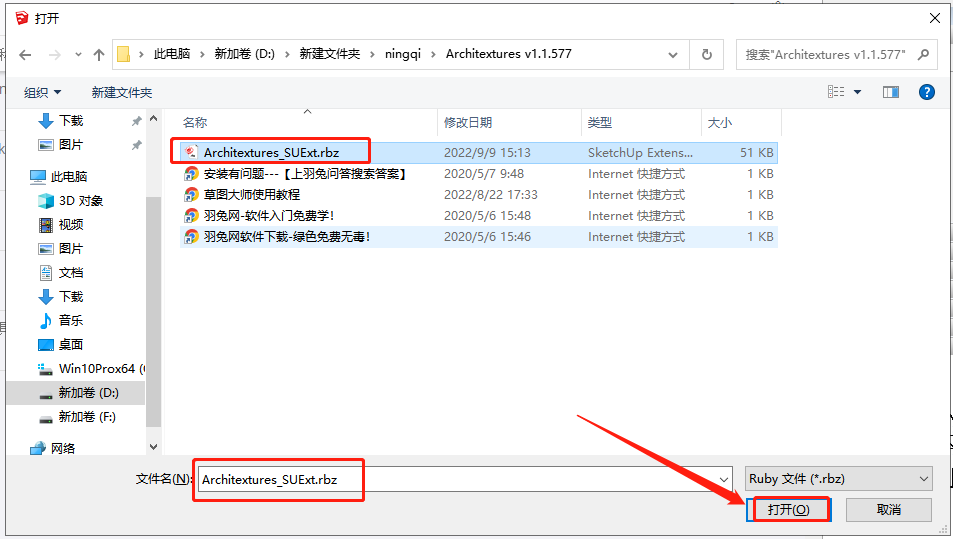Select 新加卷 (D:) drive in sidebar

(75, 393)
